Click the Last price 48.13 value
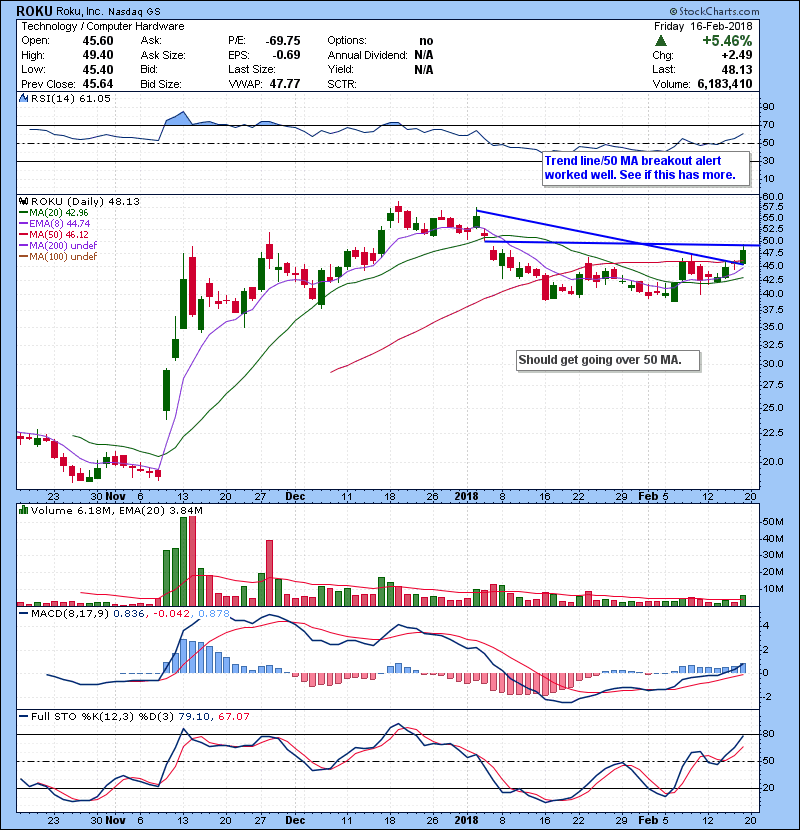 point(737,70)
